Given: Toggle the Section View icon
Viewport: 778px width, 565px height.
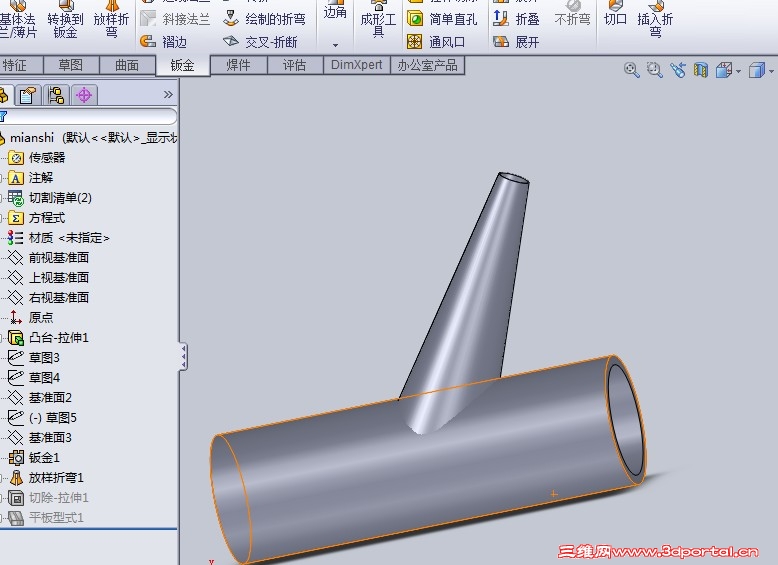Looking at the screenshot, I should click(701, 70).
